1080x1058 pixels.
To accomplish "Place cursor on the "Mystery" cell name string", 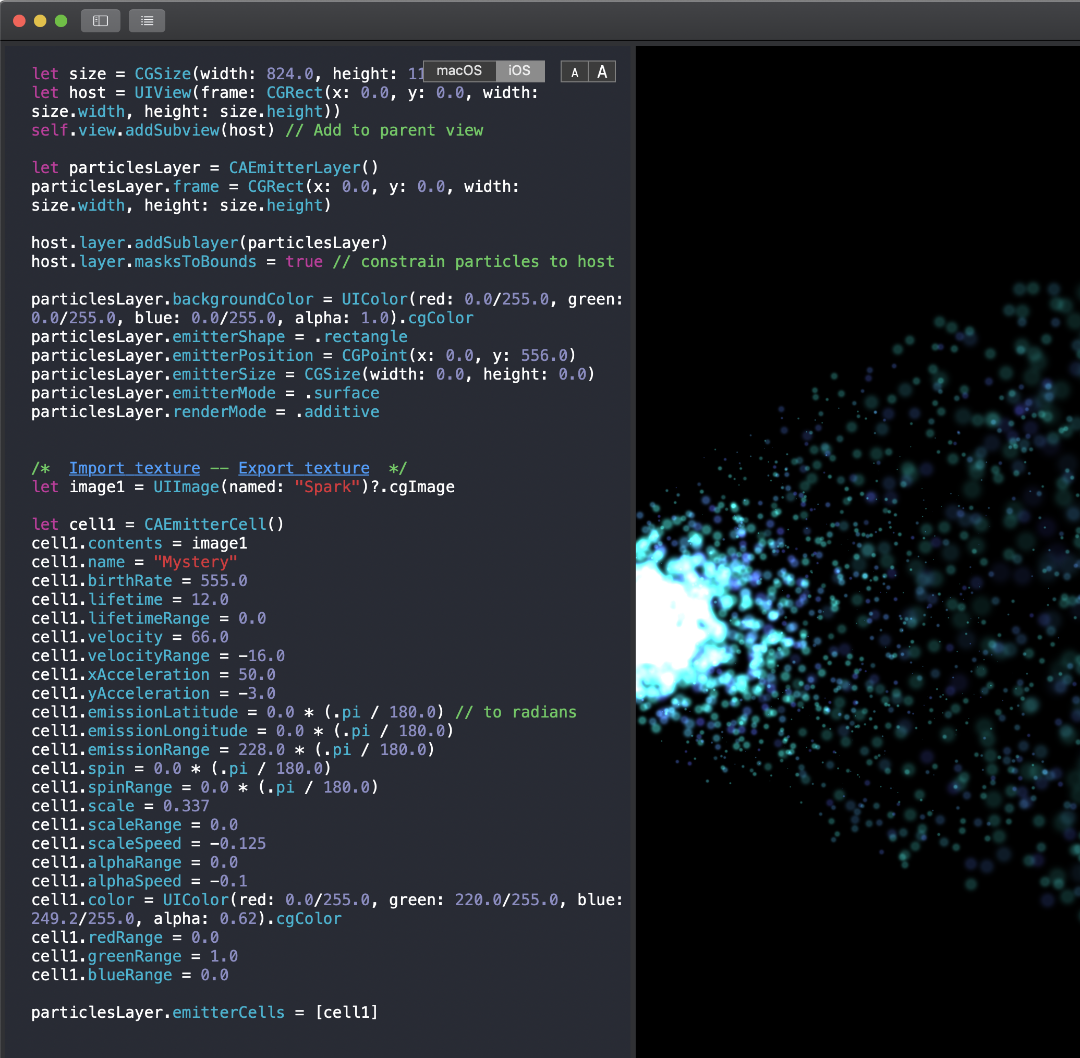I will tap(195, 562).
